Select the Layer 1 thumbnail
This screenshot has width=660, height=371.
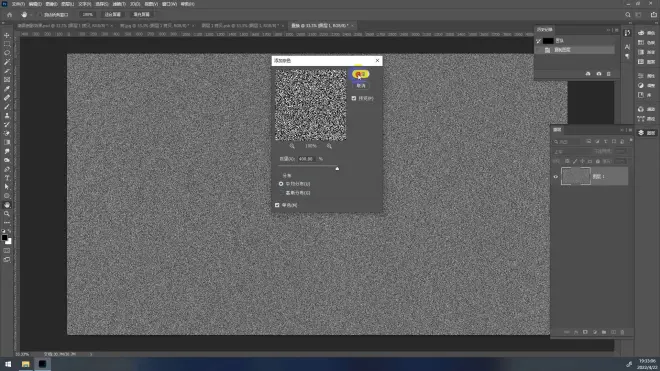coord(576,176)
